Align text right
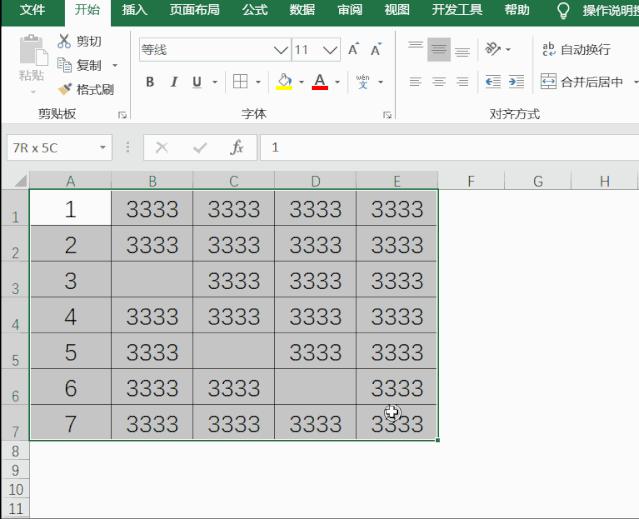 point(462,82)
